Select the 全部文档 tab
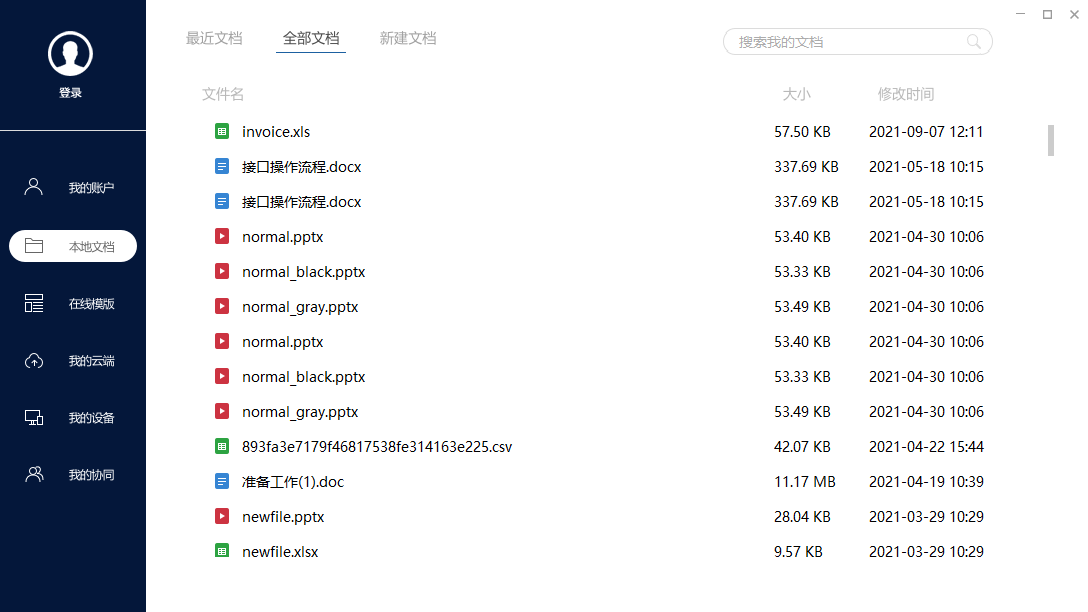The width and height of the screenshot is (1088, 612). pyautogui.click(x=311, y=38)
